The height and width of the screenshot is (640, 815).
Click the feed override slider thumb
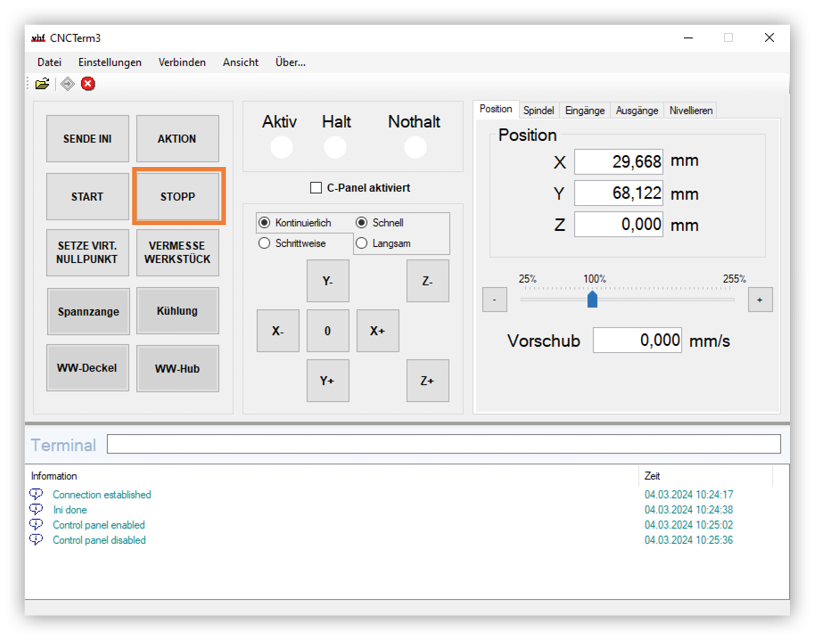click(592, 299)
